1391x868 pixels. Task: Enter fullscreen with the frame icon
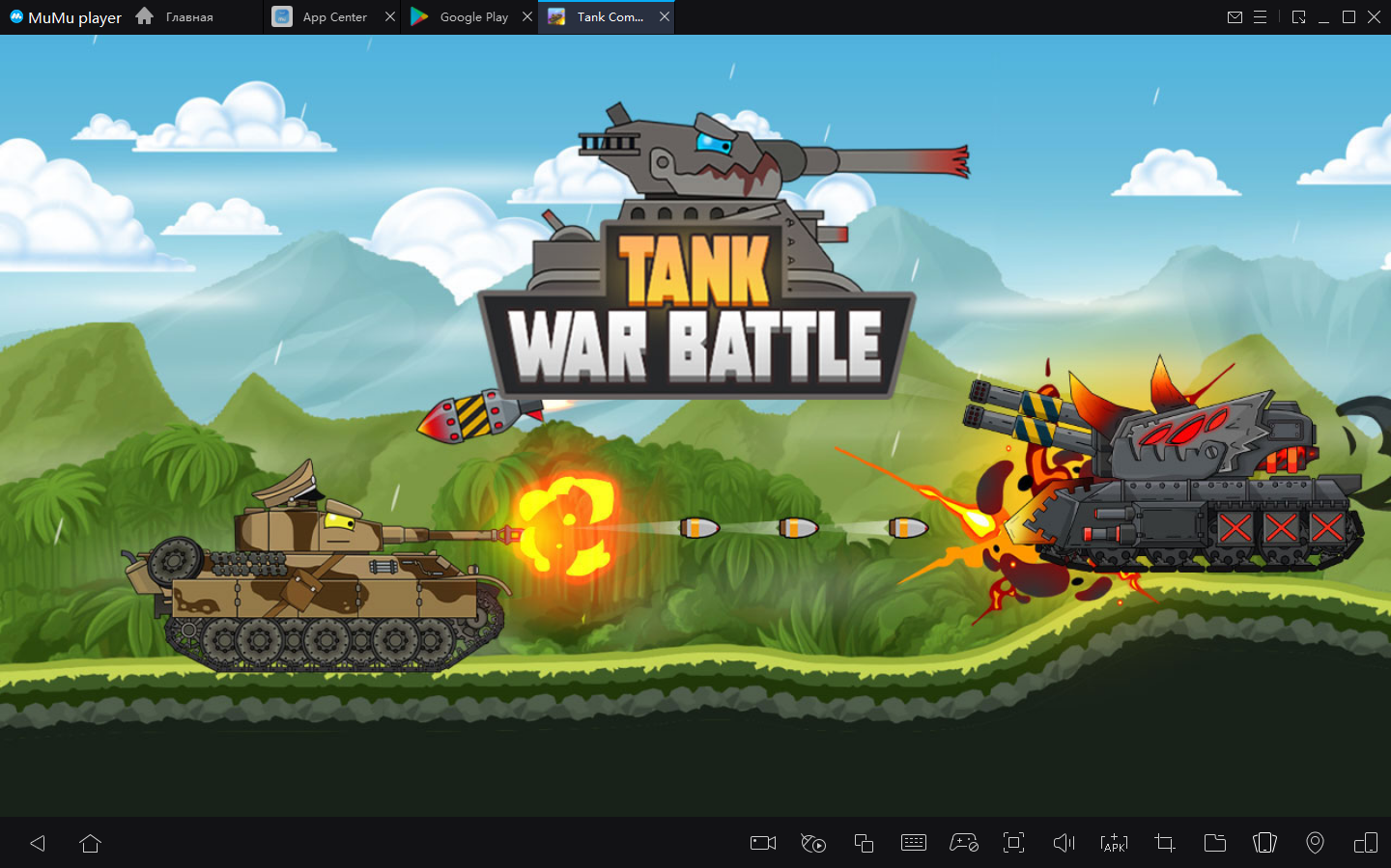1013,843
